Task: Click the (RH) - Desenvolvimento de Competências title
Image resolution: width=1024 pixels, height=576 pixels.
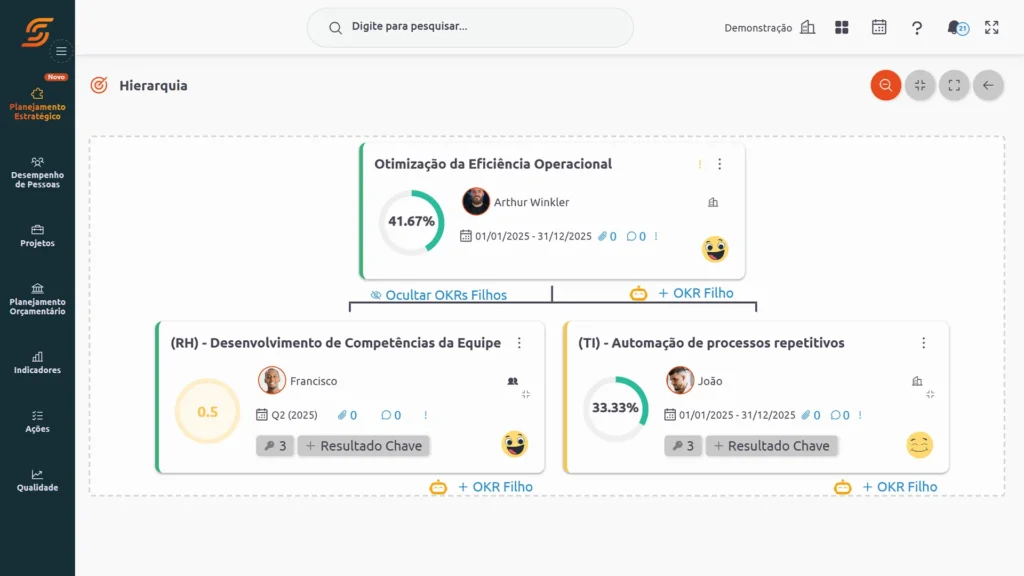Action: (336, 343)
